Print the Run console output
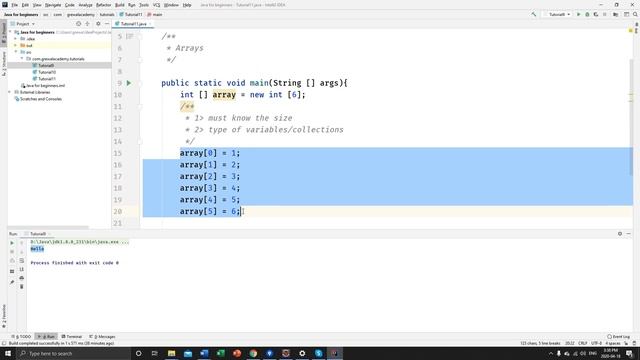 pyautogui.click(x=22, y=278)
